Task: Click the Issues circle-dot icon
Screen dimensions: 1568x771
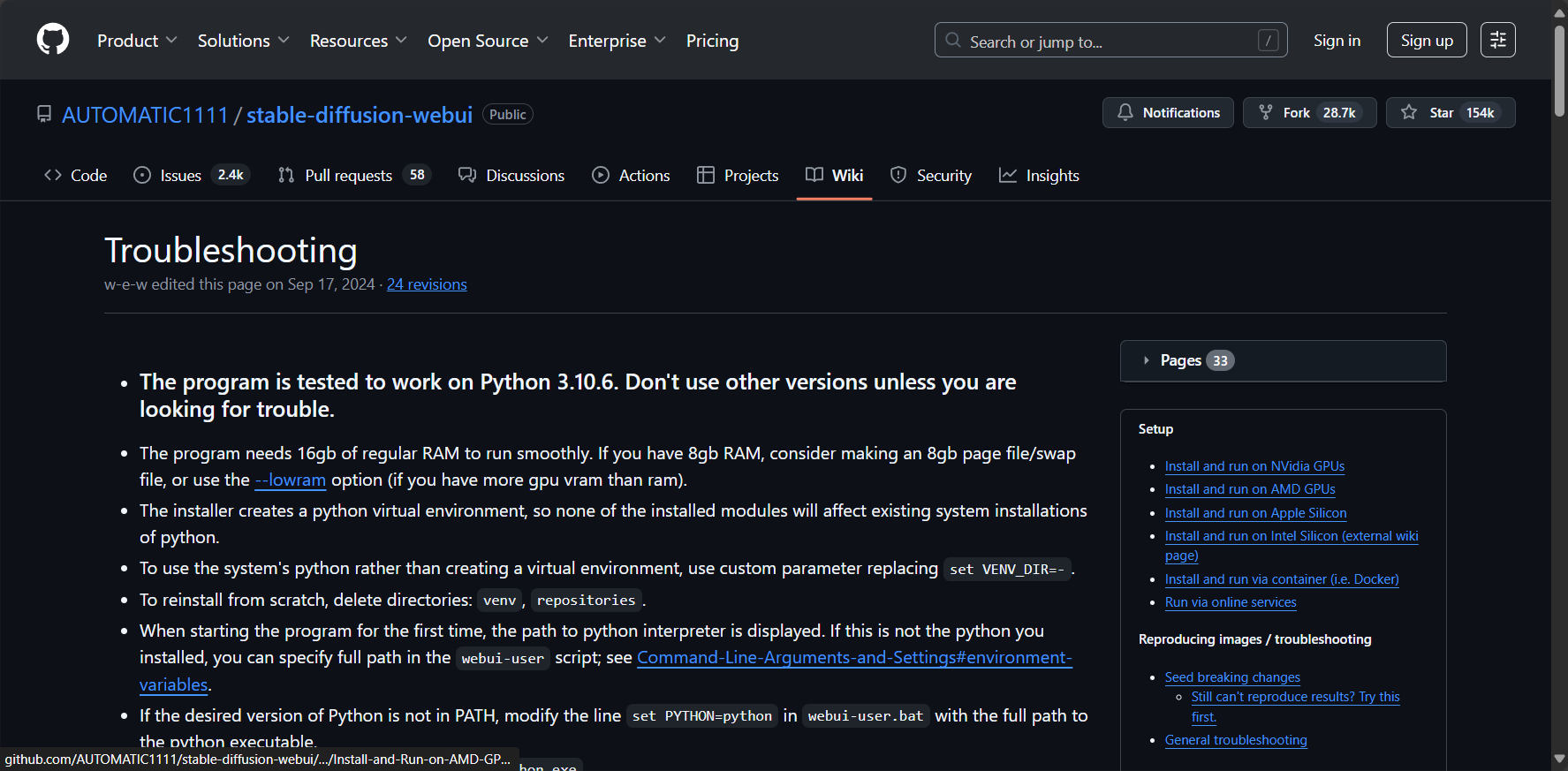Action: click(142, 175)
